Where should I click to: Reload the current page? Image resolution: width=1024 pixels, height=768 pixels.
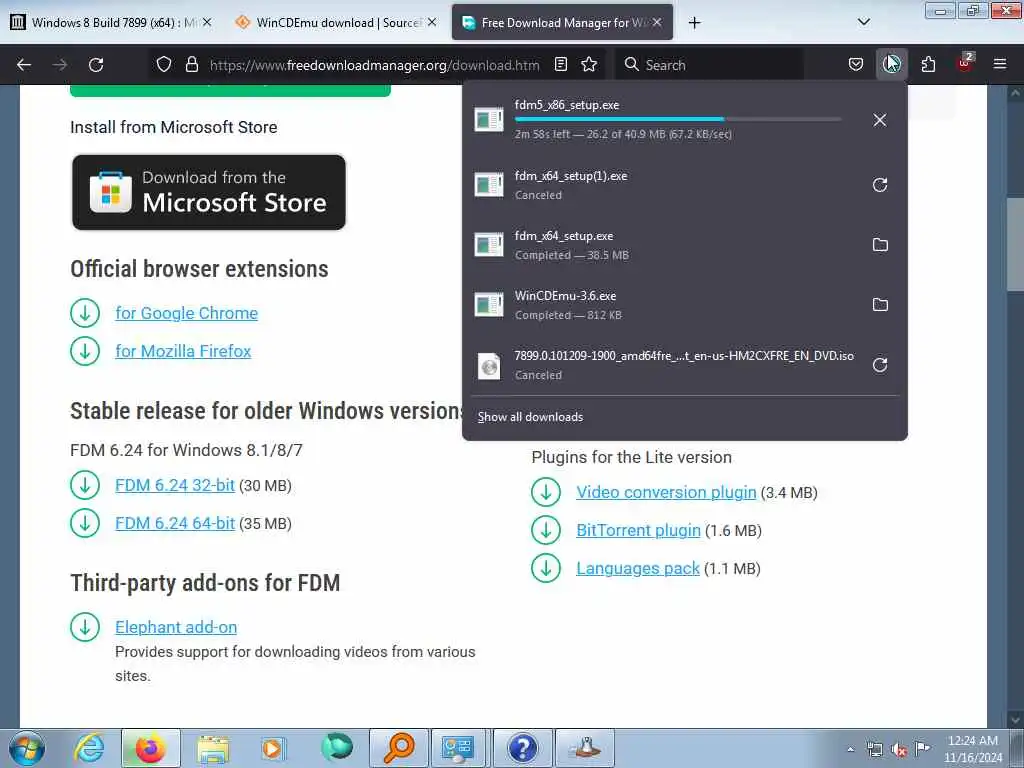tap(96, 65)
